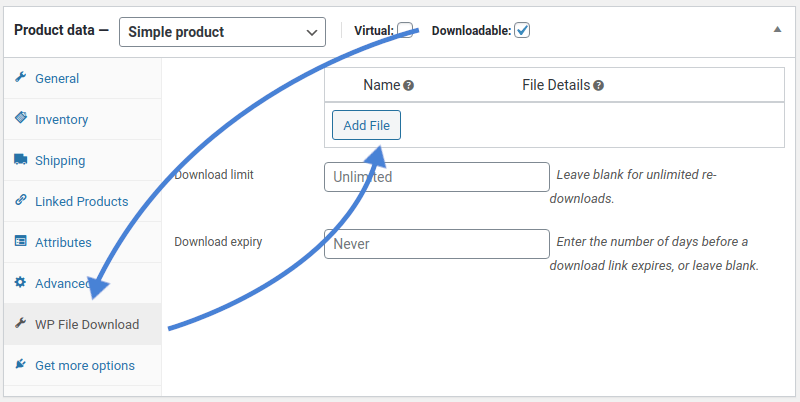Viewport: 800px width, 402px height.
Task: Open the Inventory tab
Action: point(62,119)
